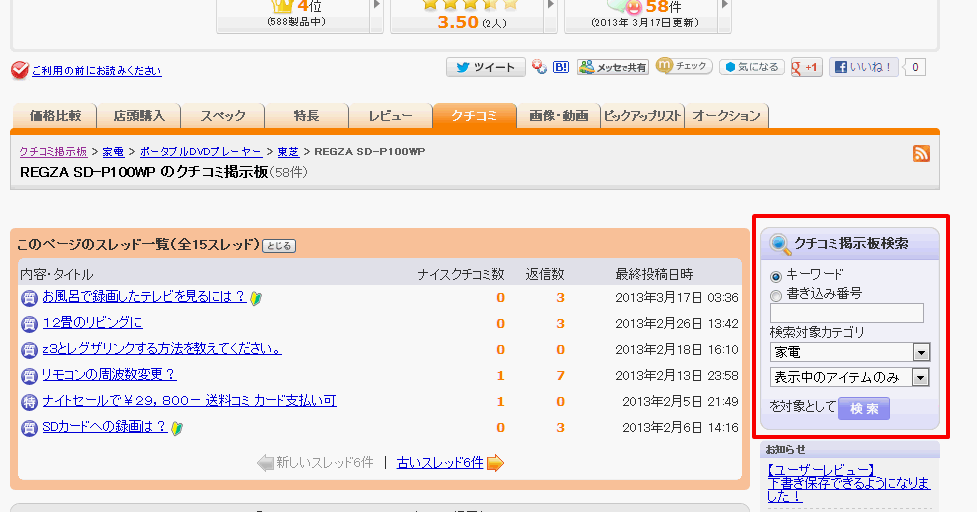
Task: Click the Hatena bookmark B! icon
Action: pos(561,67)
